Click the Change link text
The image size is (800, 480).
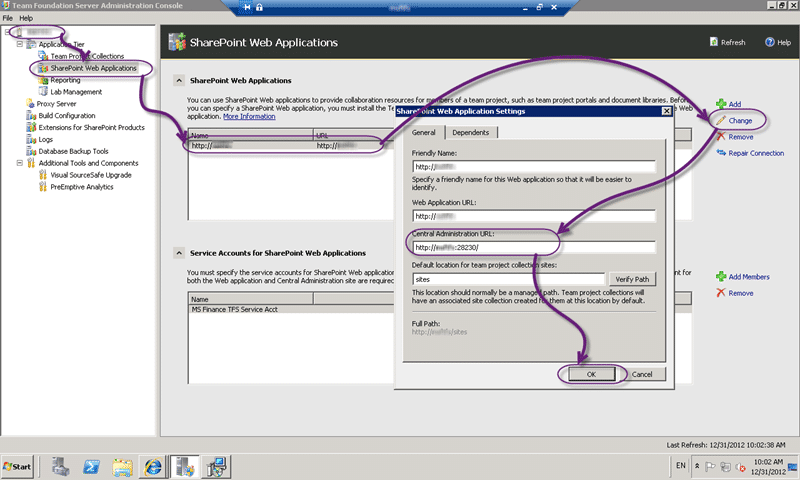tap(740, 121)
